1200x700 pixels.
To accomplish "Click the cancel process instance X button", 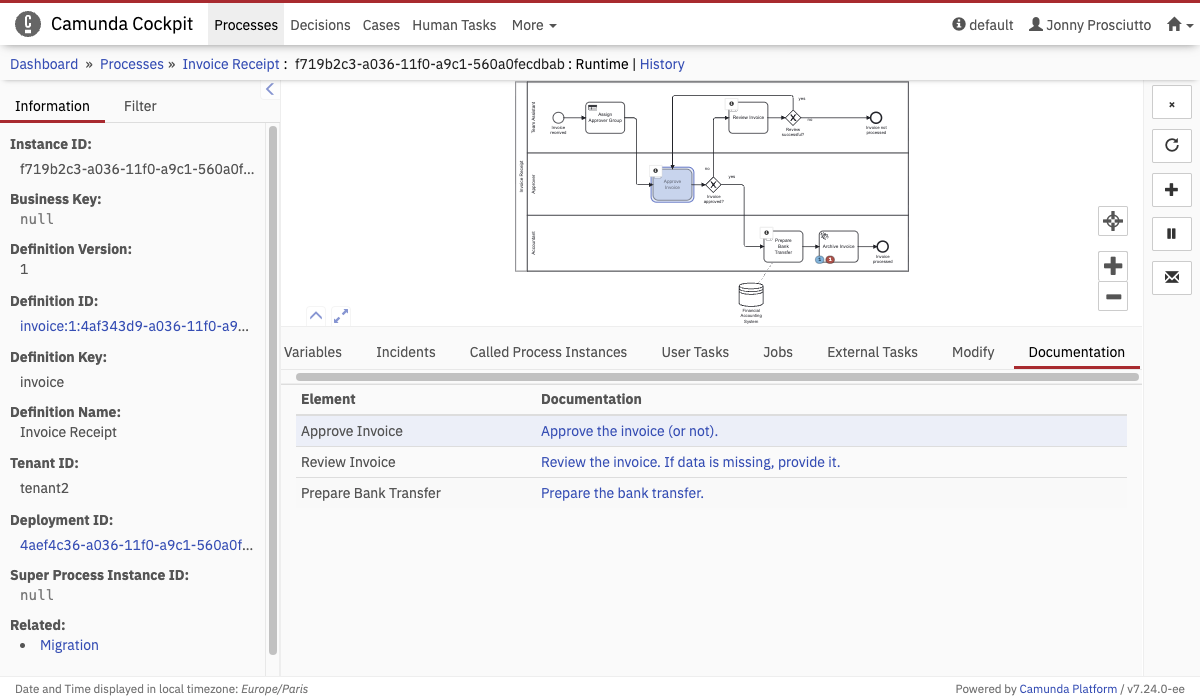I will (x=1171, y=103).
